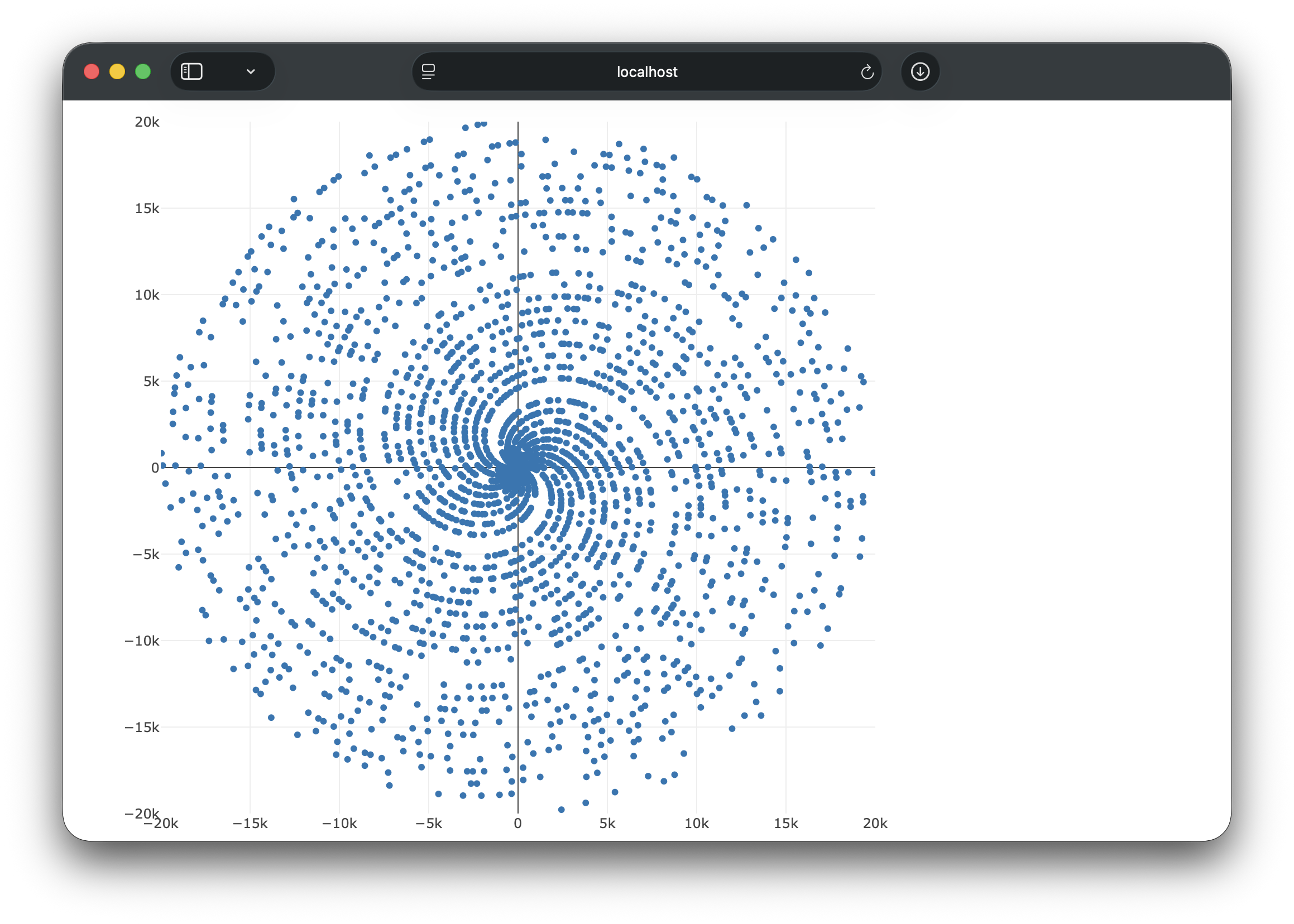The image size is (1294, 924).
Task: Click the dense spiral center at the origin
Action: pyautogui.click(x=518, y=468)
